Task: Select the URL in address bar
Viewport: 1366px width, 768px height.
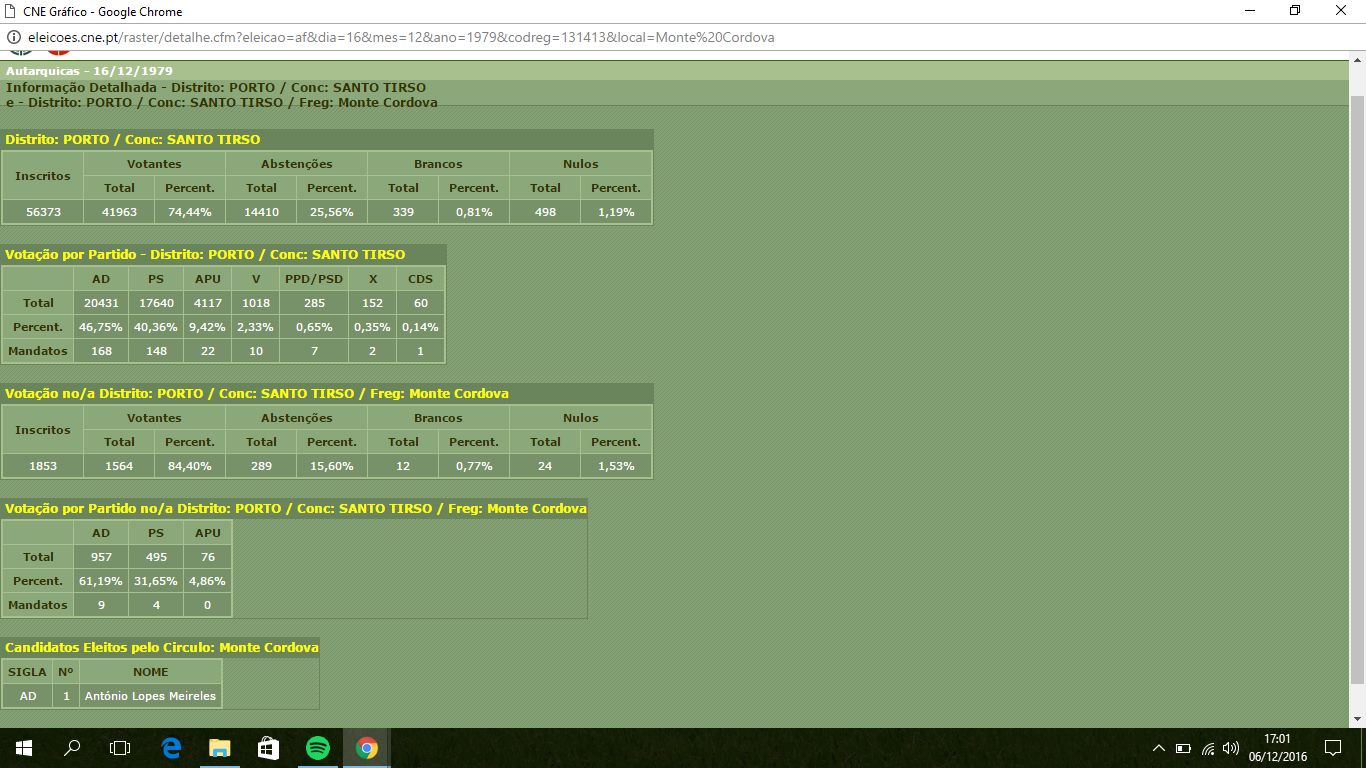Action: 401,37
